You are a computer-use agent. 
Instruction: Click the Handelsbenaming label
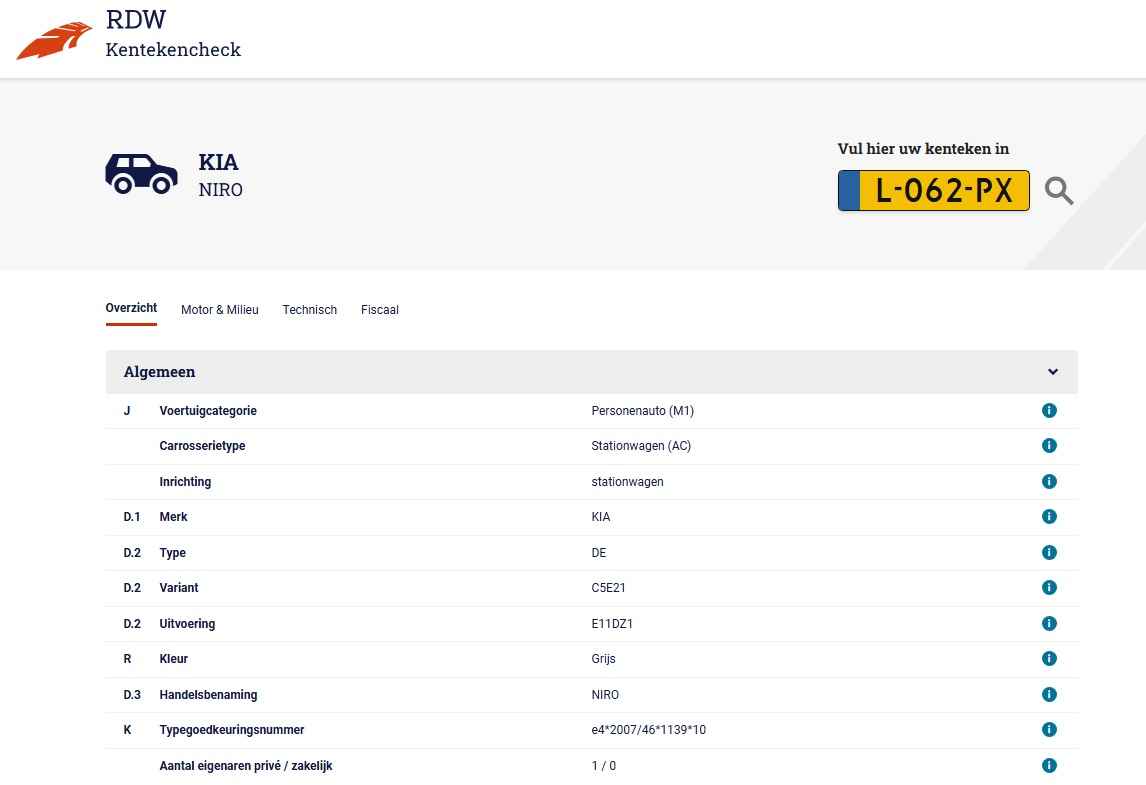[x=208, y=694]
